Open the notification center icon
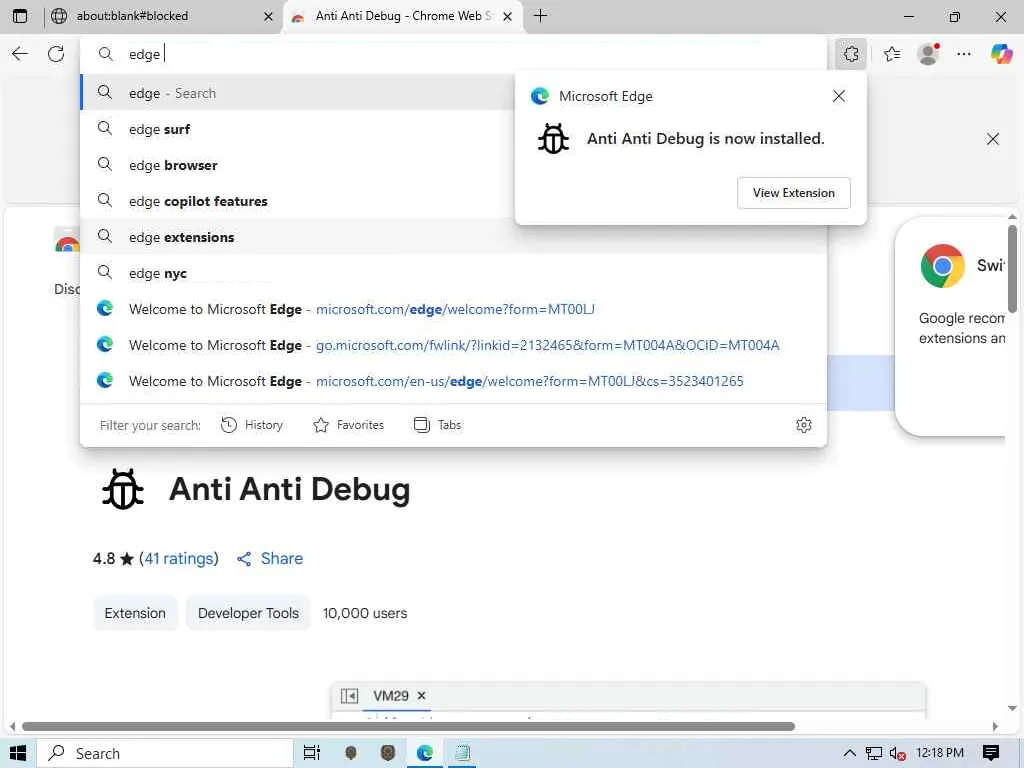1024x768 pixels. click(x=991, y=753)
